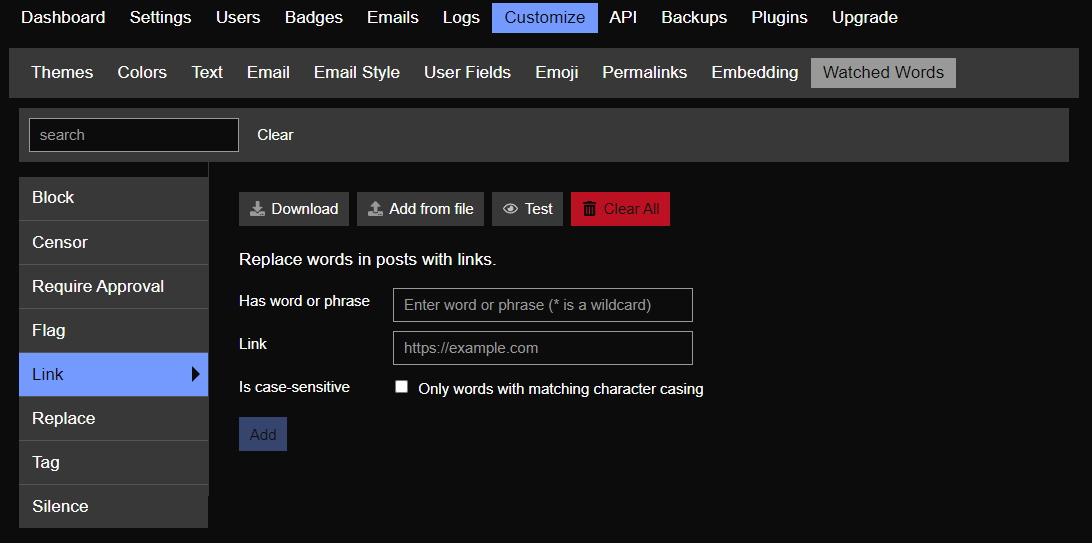Click the red Clear All button
The image size is (1092, 543).
(621, 209)
